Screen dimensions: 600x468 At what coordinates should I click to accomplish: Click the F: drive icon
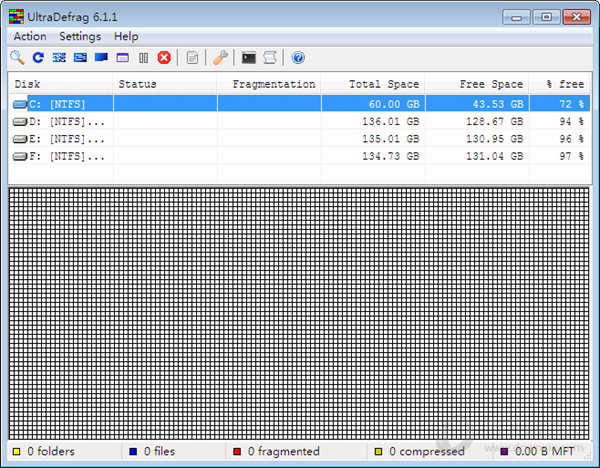click(20, 156)
